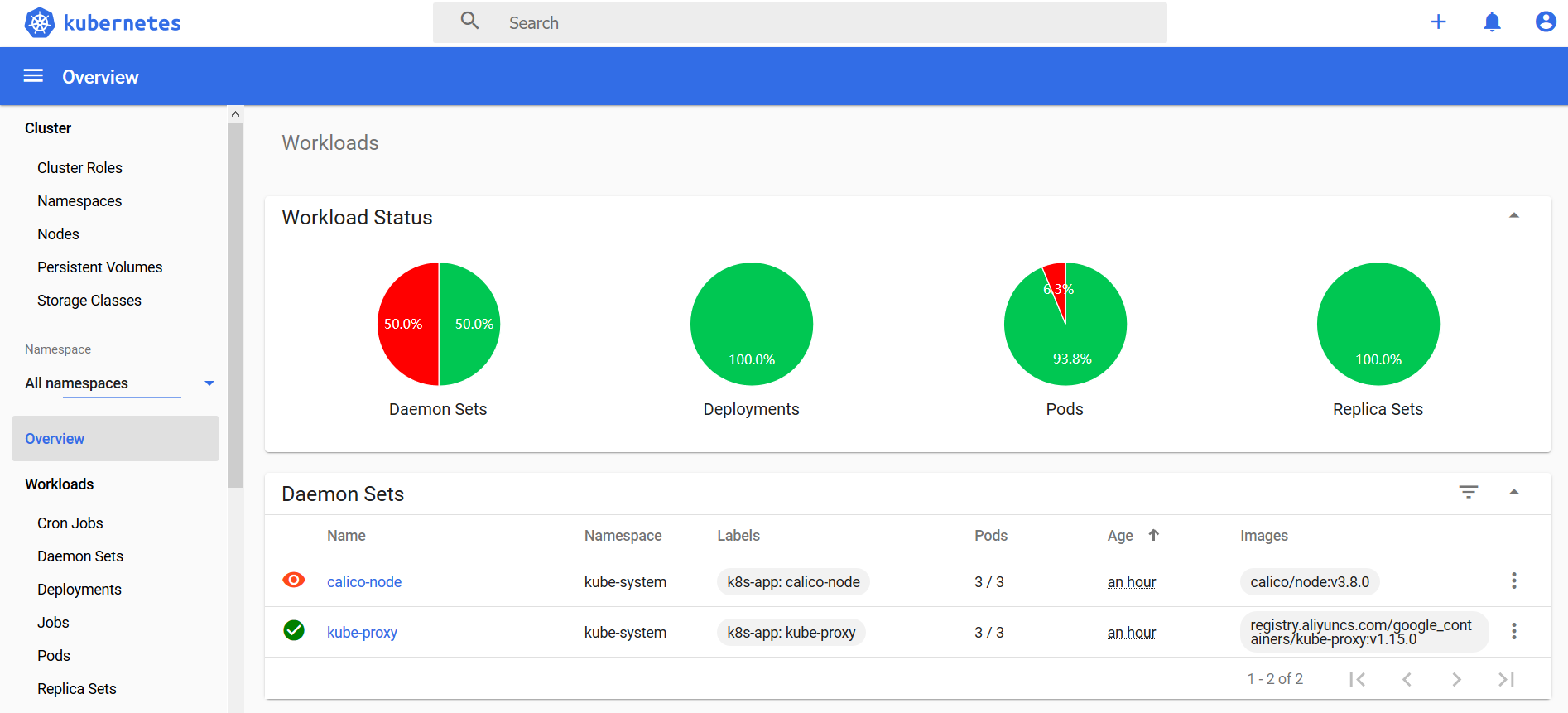Image resolution: width=1568 pixels, height=713 pixels.
Task: Click the calico-node age 'an hour'
Action: click(1132, 582)
